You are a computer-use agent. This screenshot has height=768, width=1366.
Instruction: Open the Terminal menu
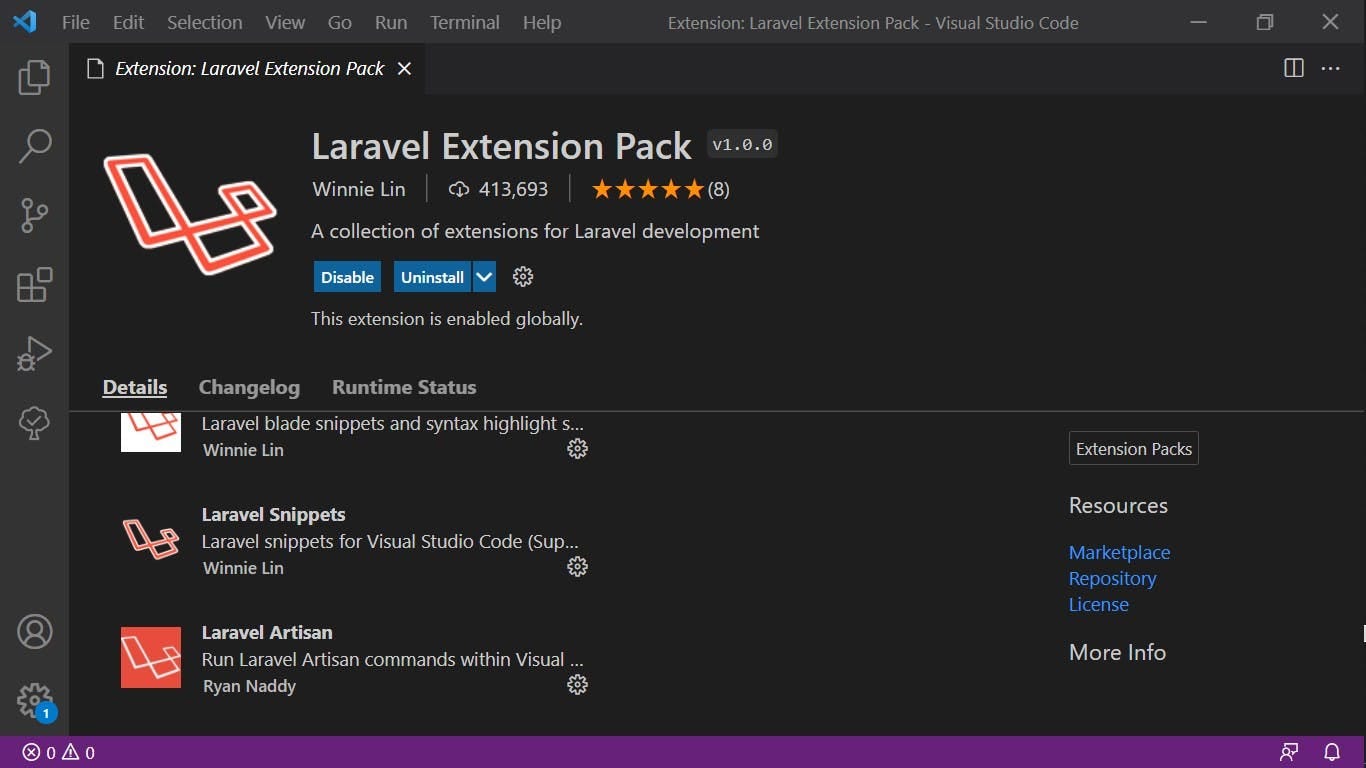[x=465, y=22]
